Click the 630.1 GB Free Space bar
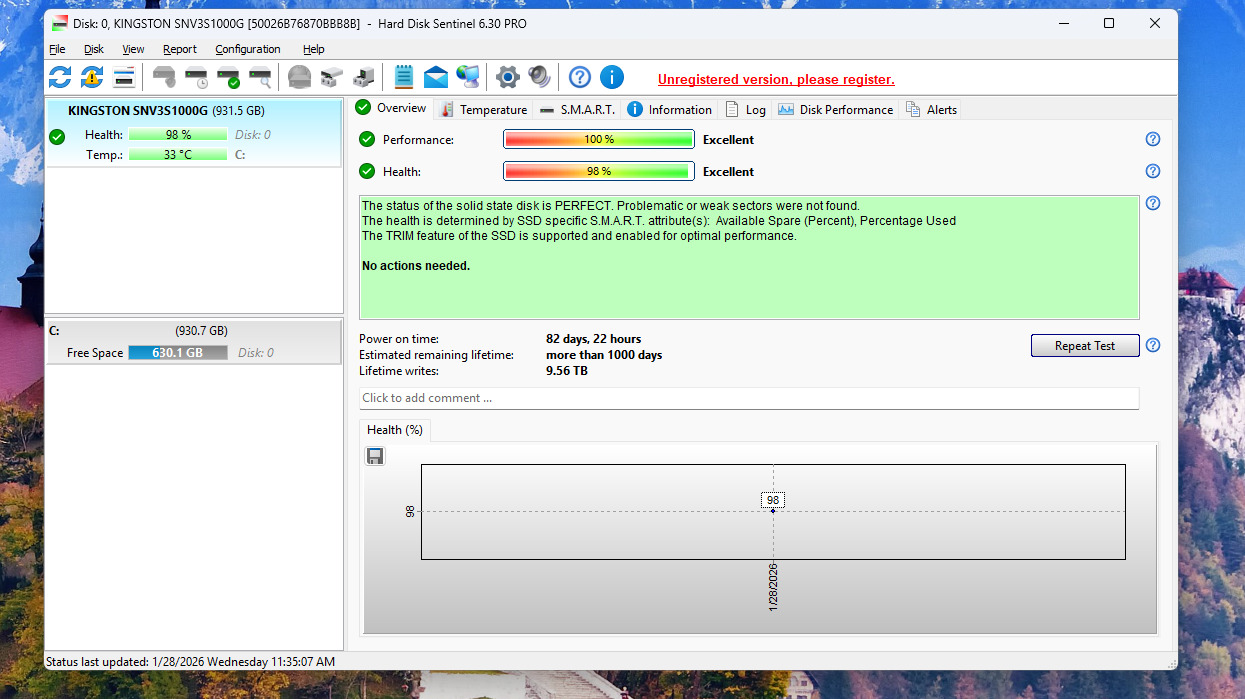Screen dimensions: 1245x699 pos(178,353)
